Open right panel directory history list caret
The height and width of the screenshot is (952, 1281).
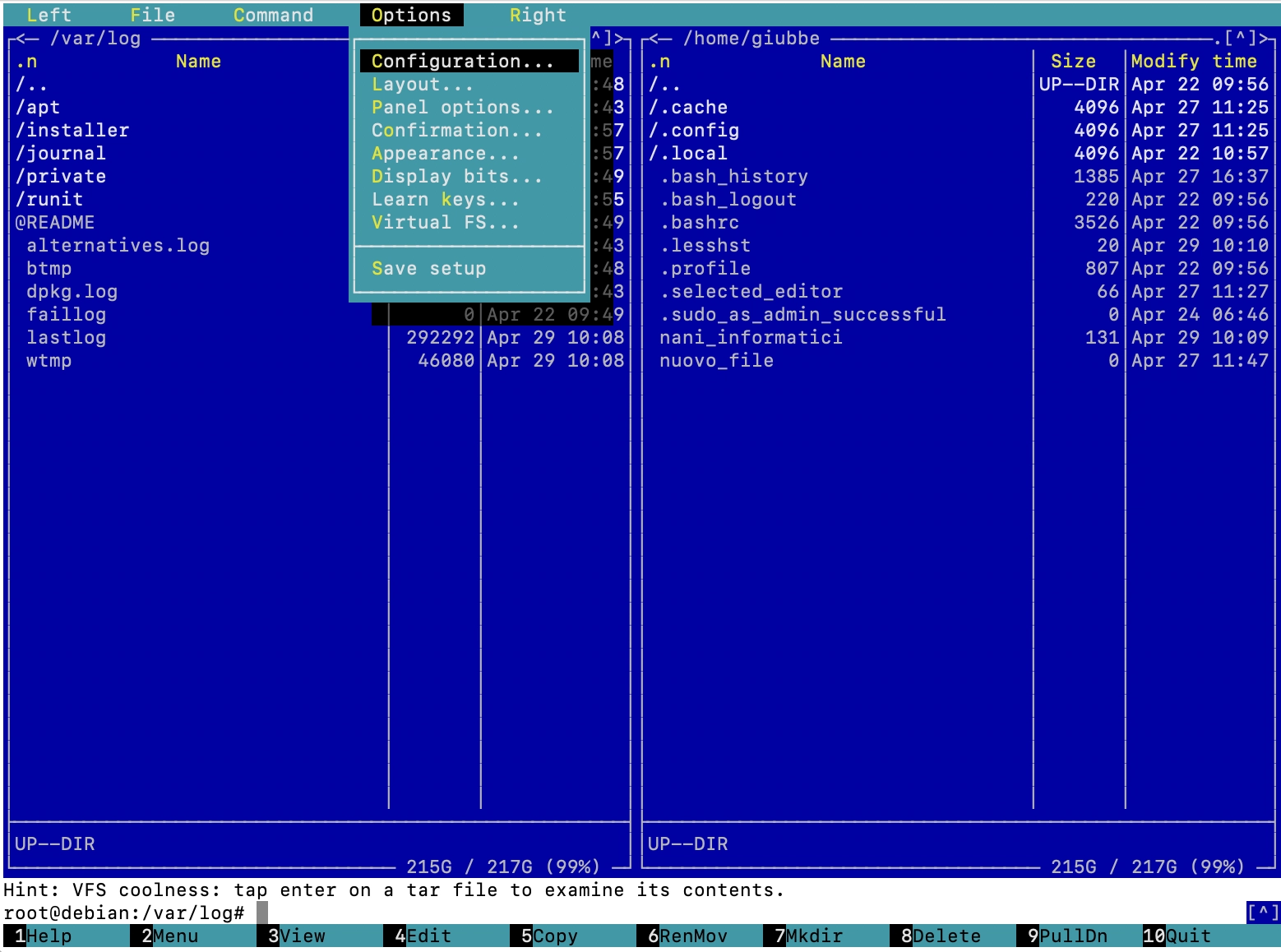(1240, 39)
